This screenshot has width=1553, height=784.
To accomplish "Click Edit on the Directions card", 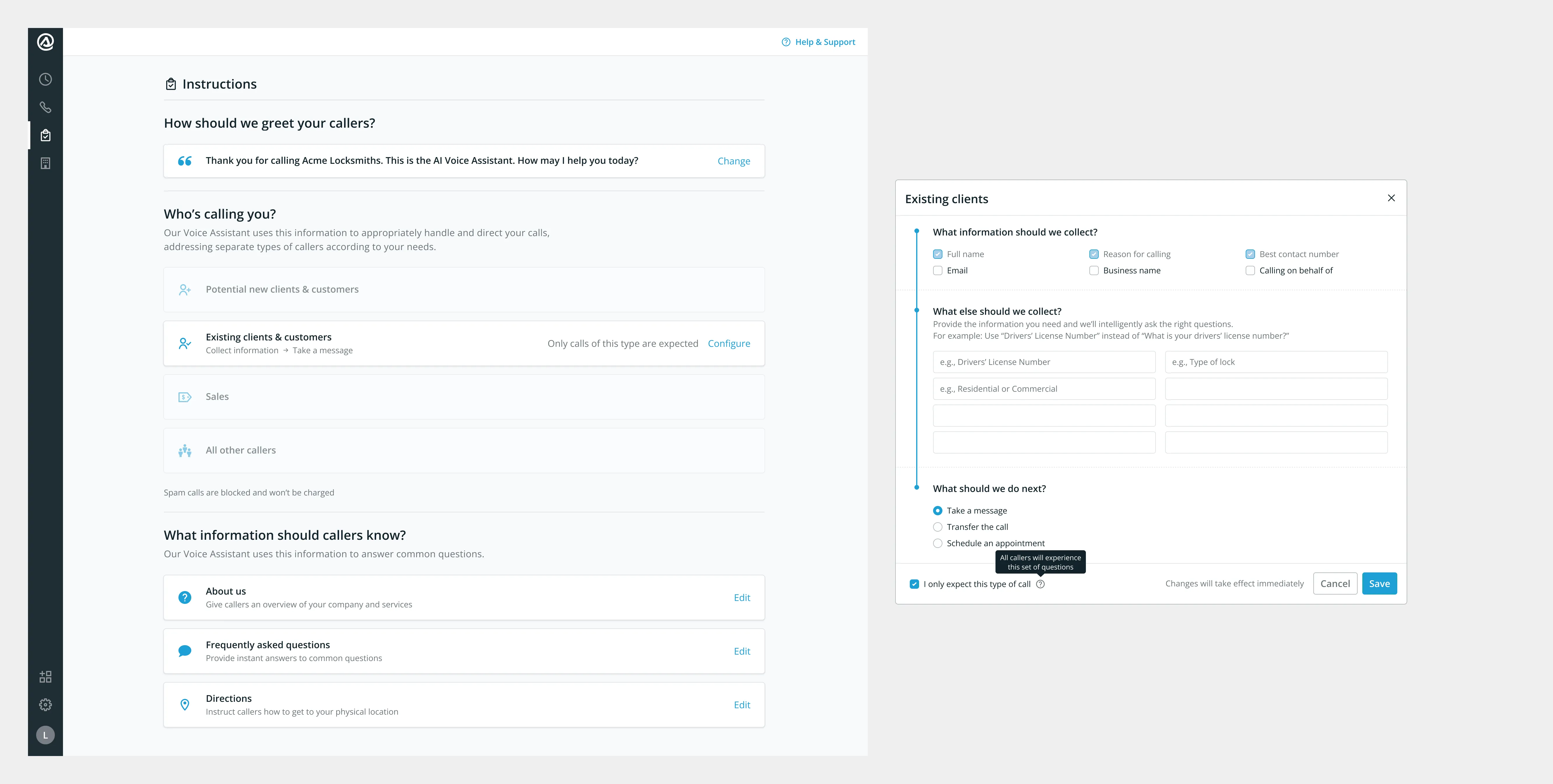I will pos(742,704).
